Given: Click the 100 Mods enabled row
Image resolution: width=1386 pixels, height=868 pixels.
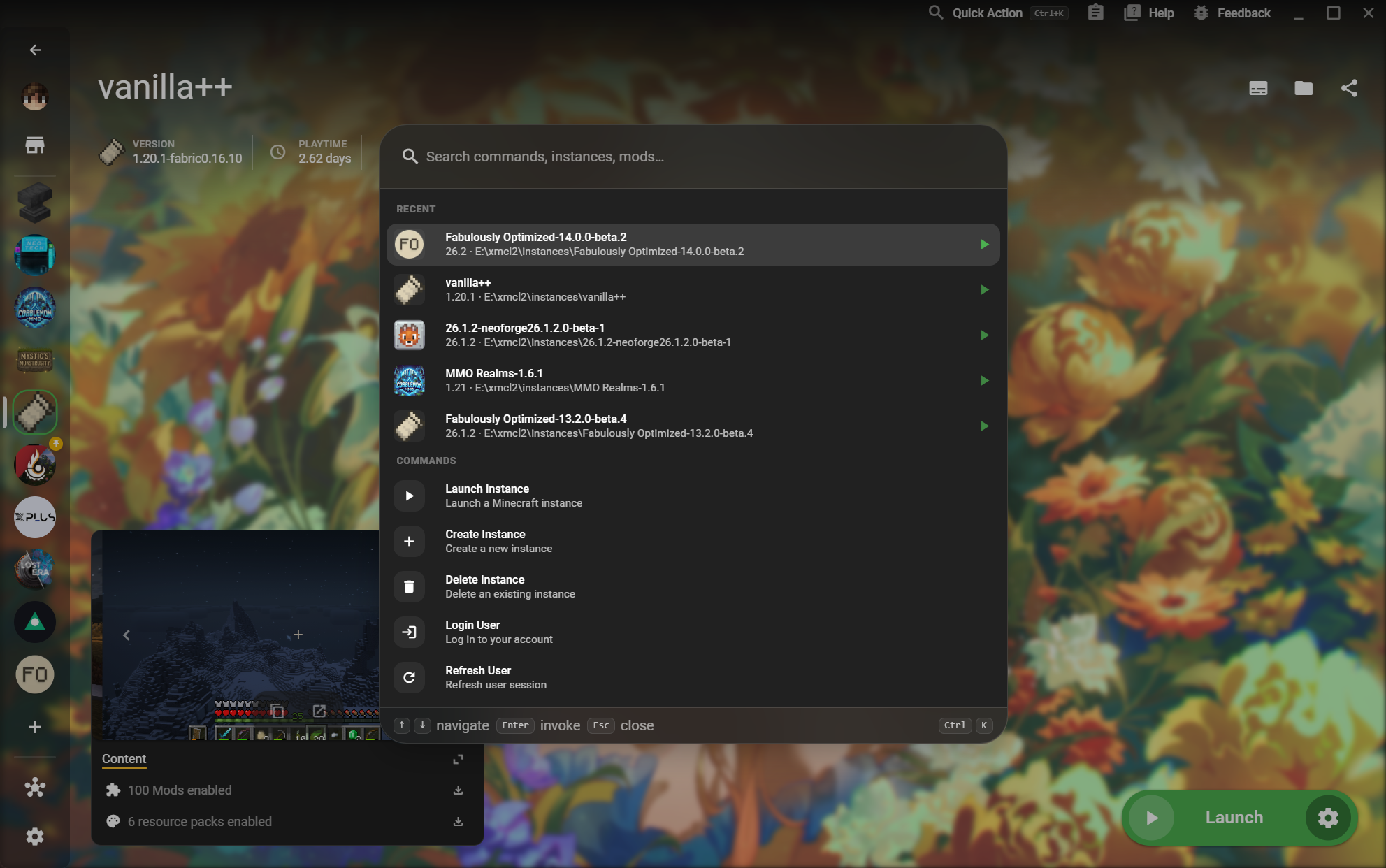Looking at the screenshot, I should [x=287, y=790].
